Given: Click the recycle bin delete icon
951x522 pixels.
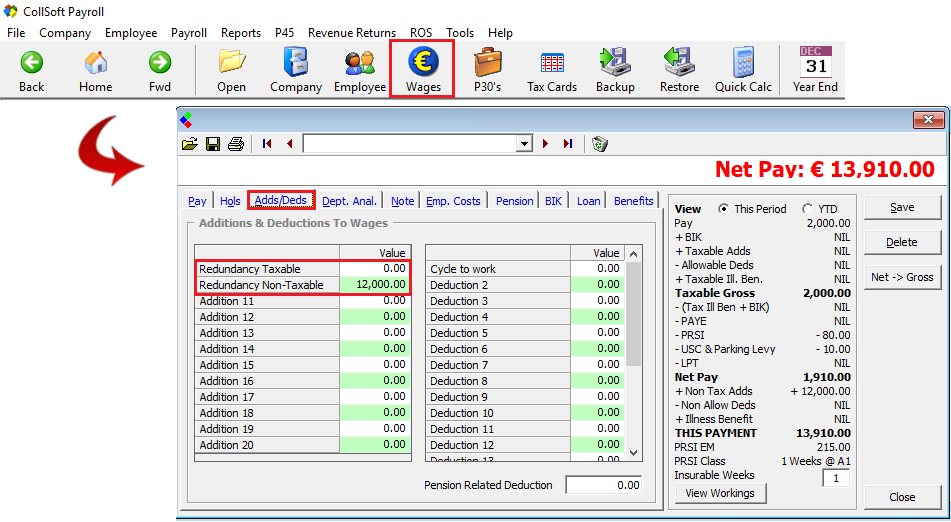Looking at the screenshot, I should point(599,144).
